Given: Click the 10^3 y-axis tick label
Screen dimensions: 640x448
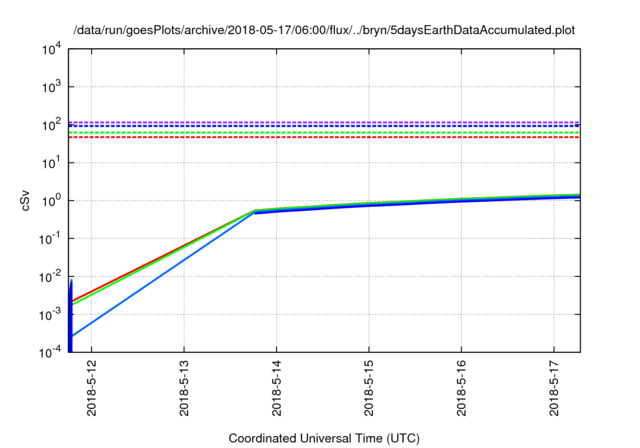Looking at the screenshot, I should (51, 86).
